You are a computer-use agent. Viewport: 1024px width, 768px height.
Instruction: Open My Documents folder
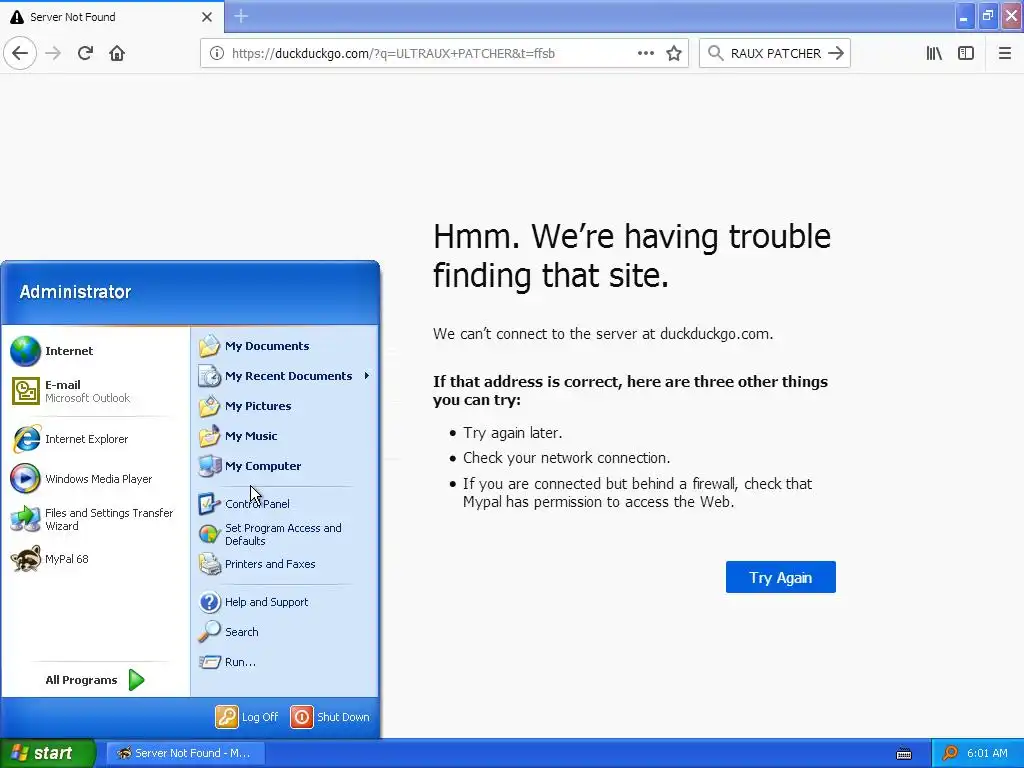coord(285,346)
